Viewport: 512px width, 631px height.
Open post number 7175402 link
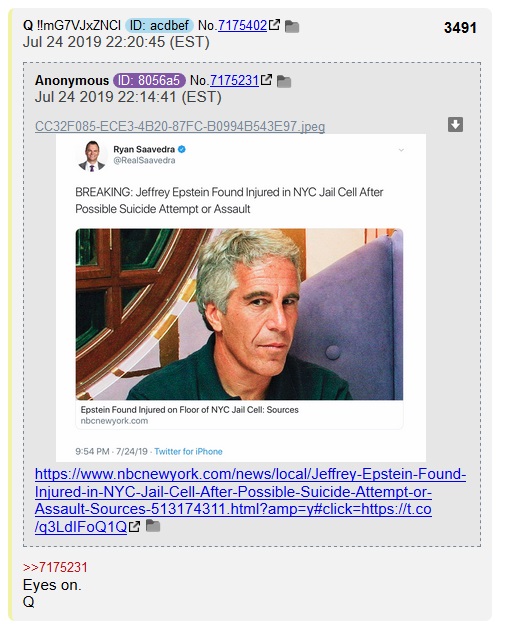(242, 25)
